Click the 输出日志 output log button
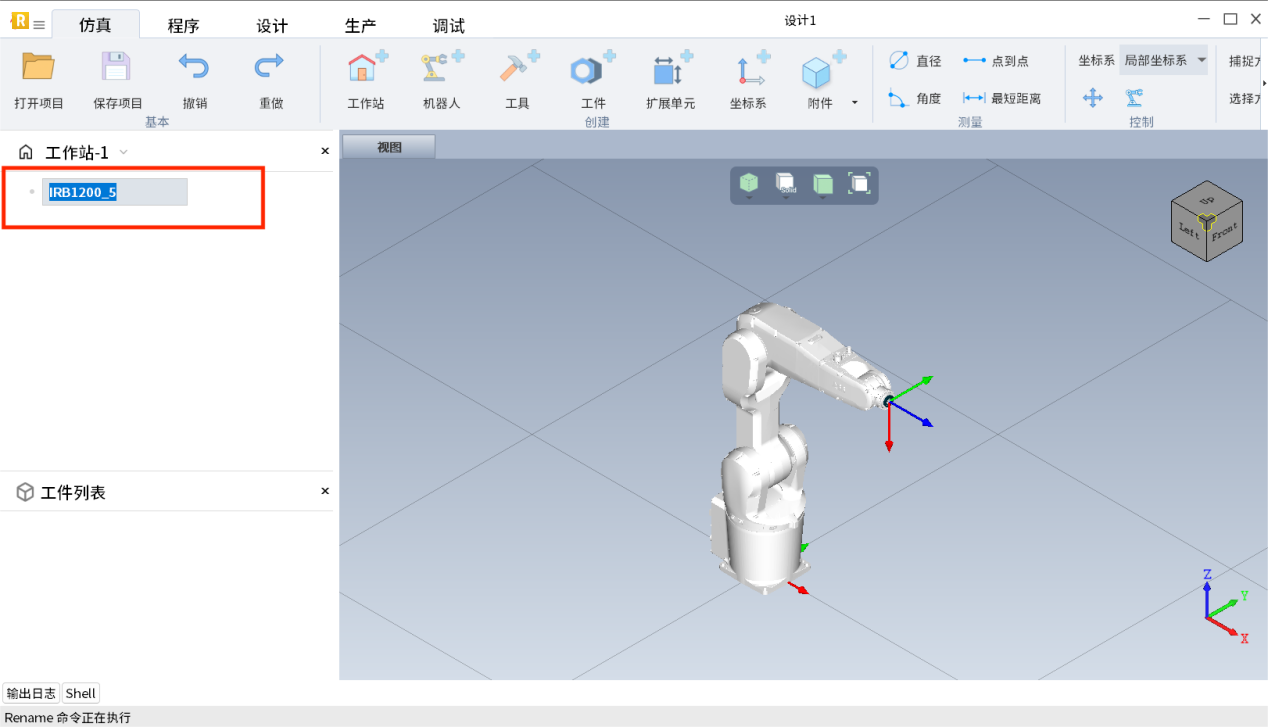The image size is (1268, 727). point(31,693)
